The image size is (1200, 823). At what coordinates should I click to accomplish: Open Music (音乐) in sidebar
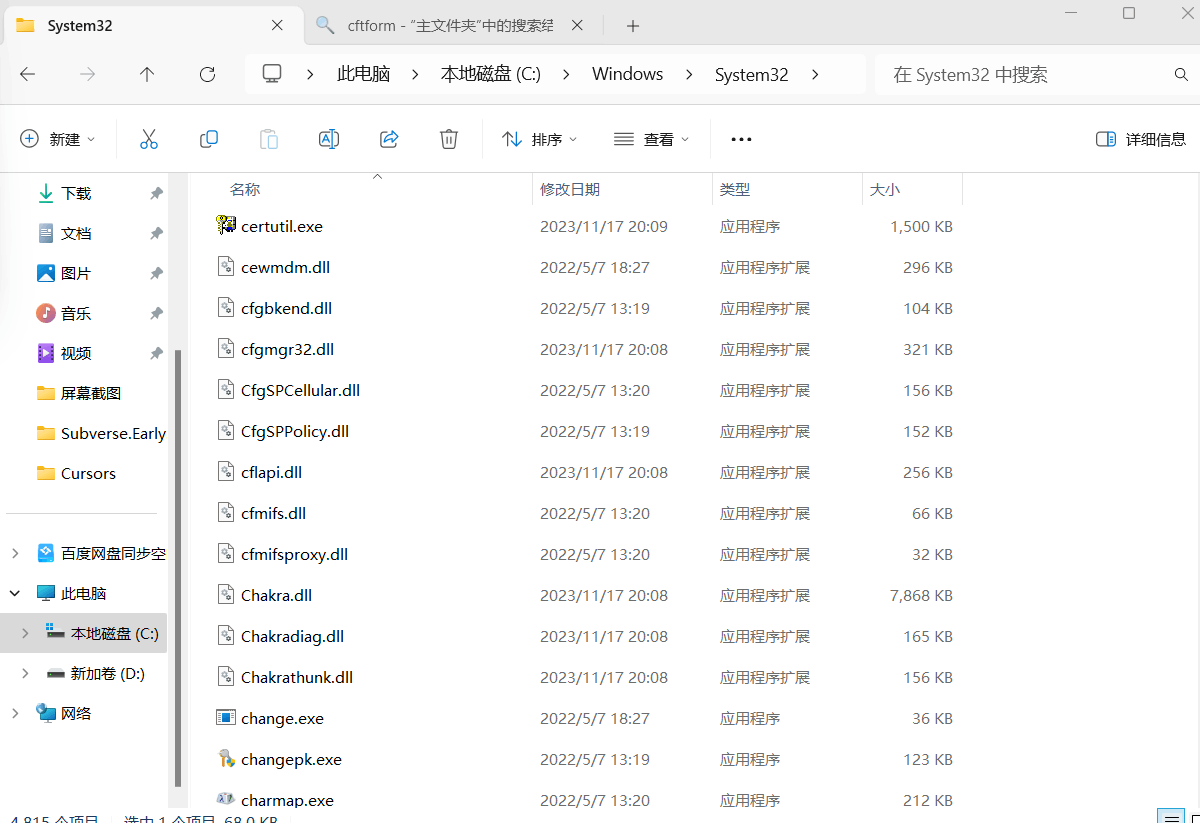[76, 313]
